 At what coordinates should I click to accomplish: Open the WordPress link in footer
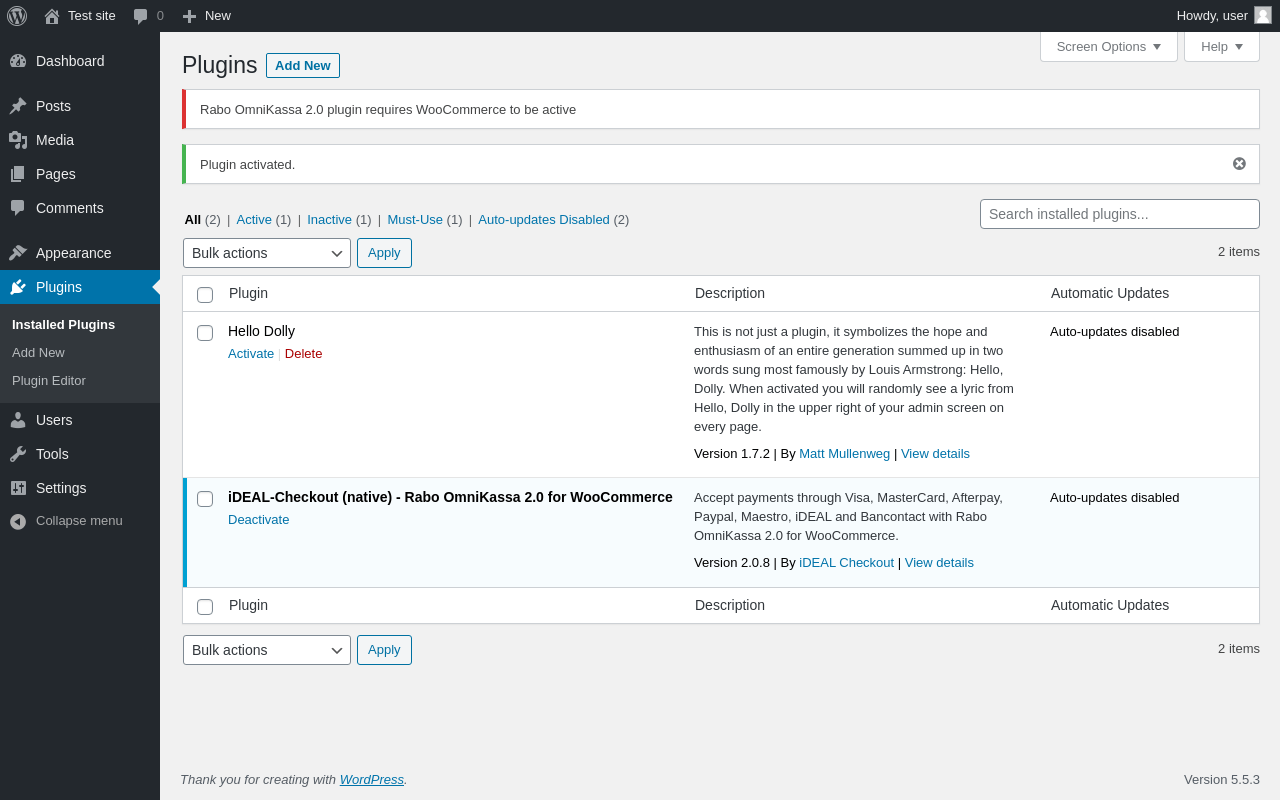[372, 780]
